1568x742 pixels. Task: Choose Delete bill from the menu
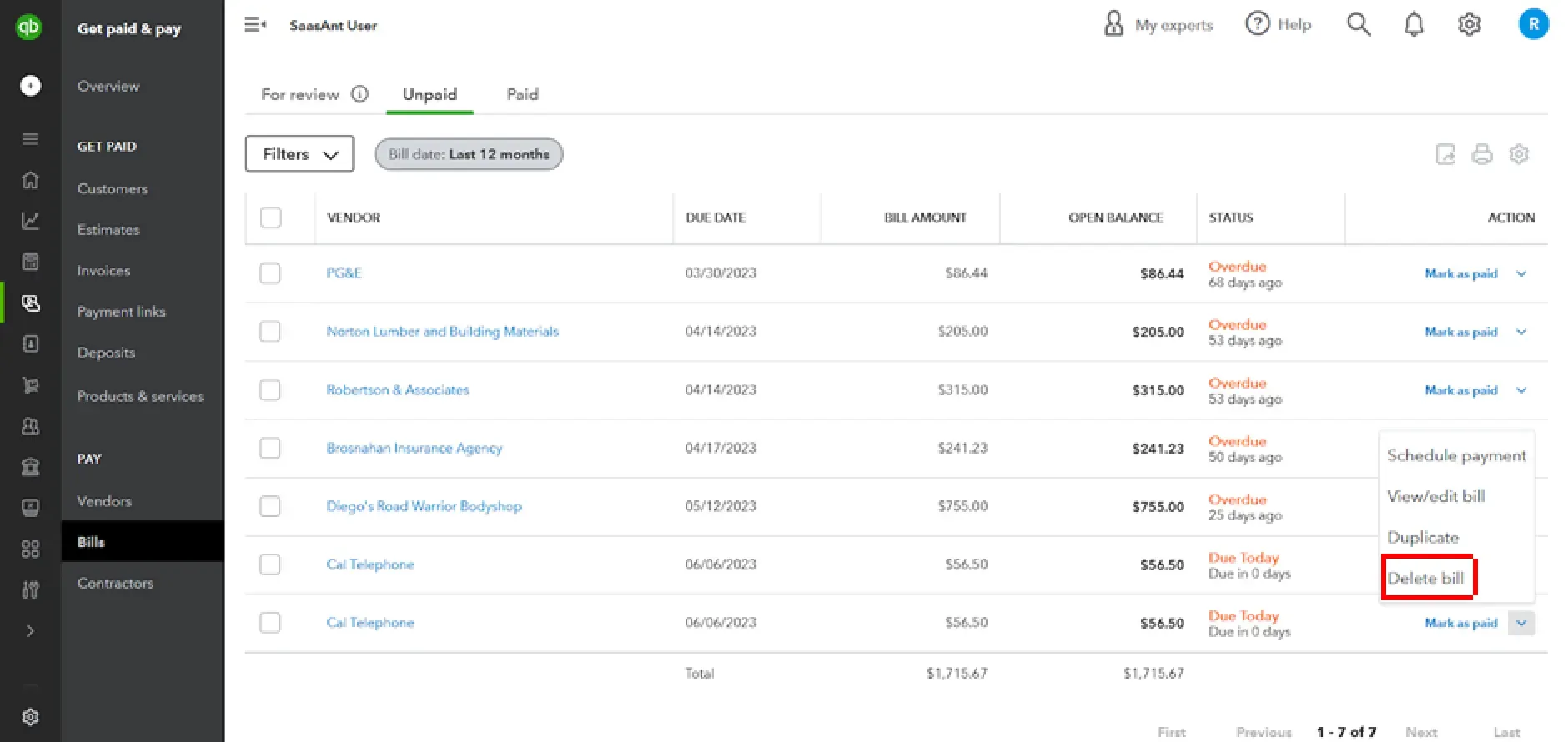(x=1425, y=579)
